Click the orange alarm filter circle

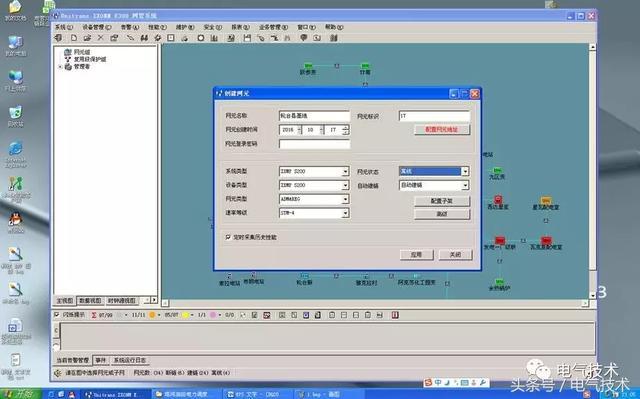pyautogui.click(x=152, y=315)
